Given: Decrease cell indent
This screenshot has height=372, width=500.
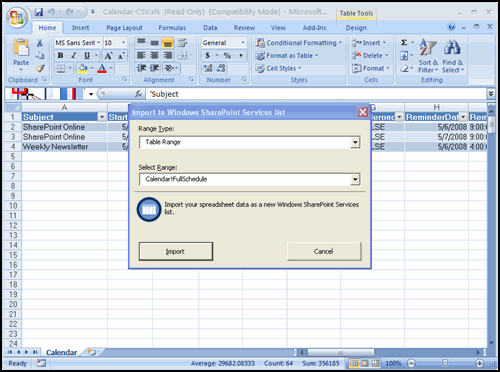Looking at the screenshot, I should click(141, 68).
